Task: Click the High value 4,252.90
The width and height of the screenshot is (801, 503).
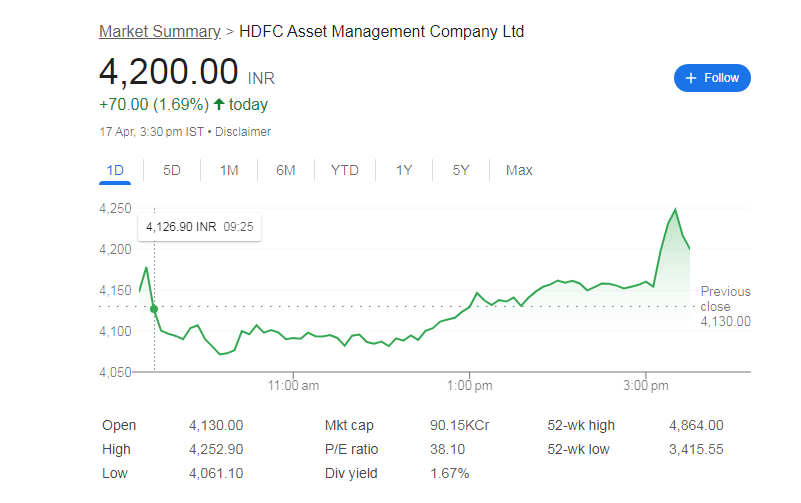Action: [216, 449]
